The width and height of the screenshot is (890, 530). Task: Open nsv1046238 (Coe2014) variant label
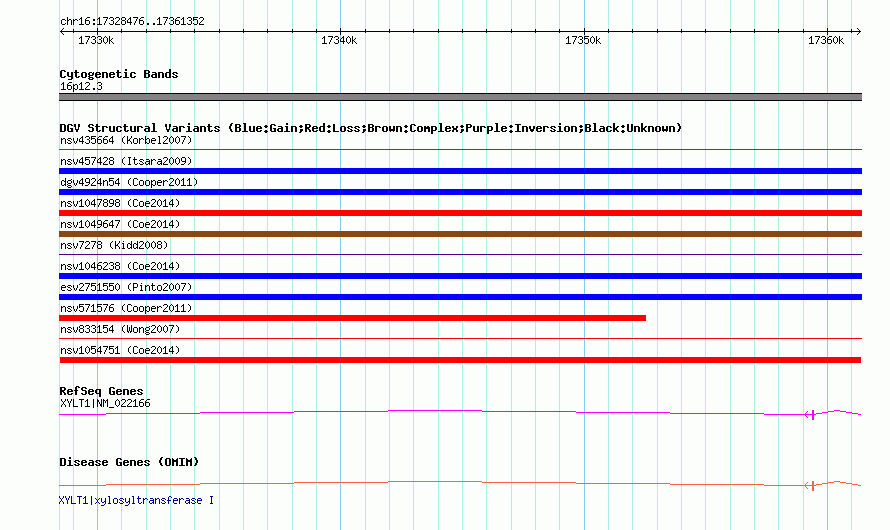tap(120, 266)
